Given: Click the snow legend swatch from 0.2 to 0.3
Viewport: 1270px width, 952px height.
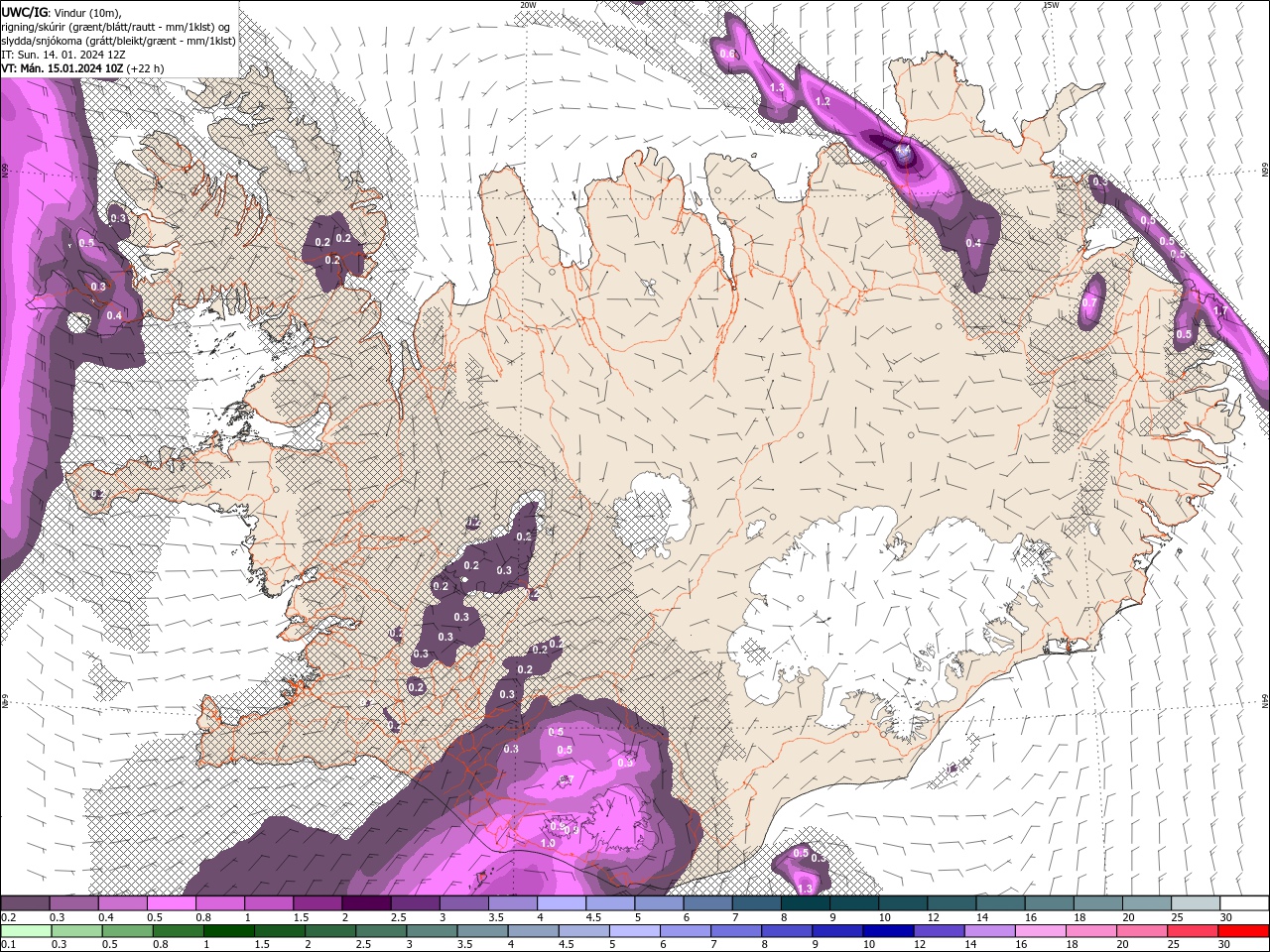Looking at the screenshot, I should pyautogui.click(x=27, y=902).
